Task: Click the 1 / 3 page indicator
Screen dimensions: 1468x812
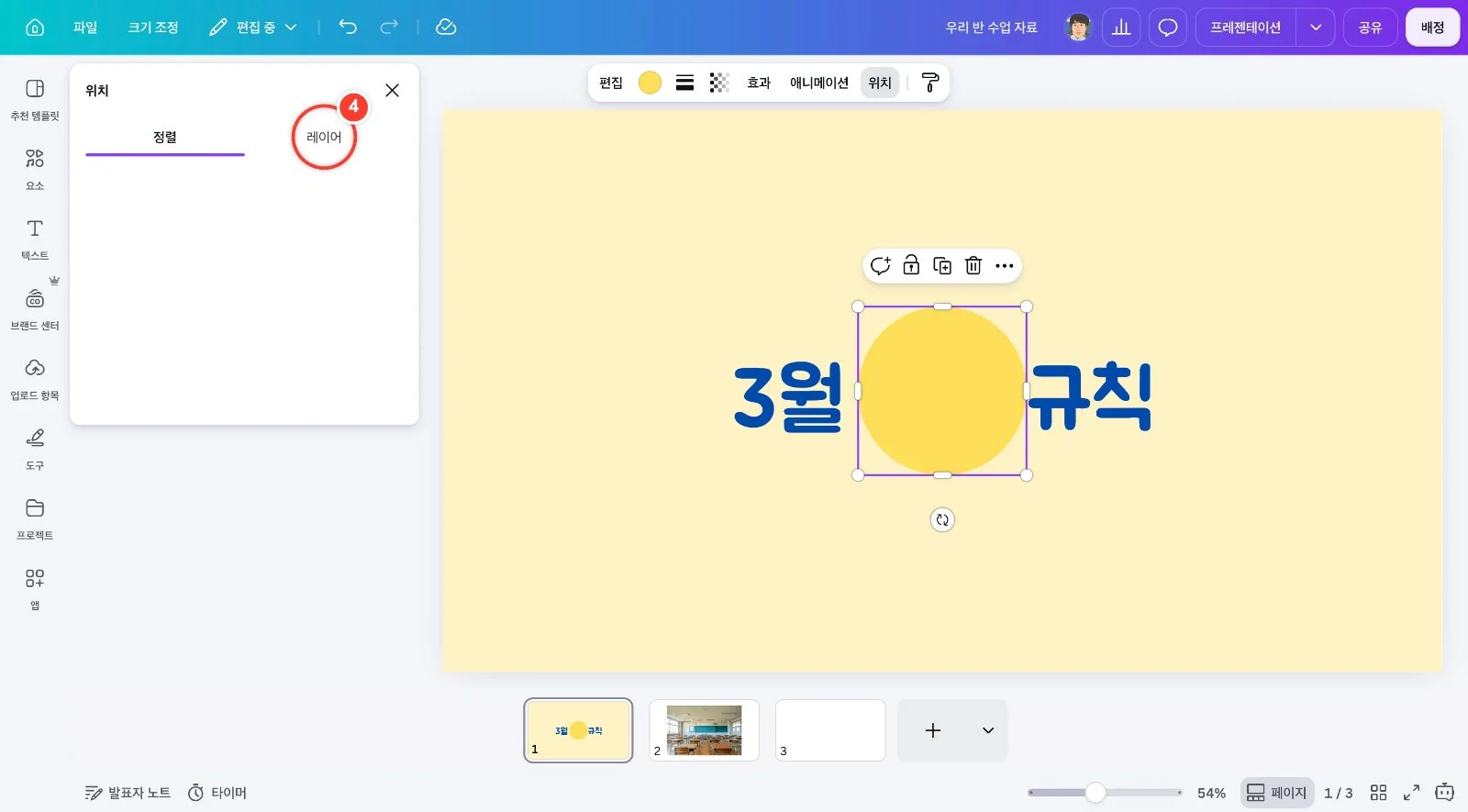Action: click(1338, 793)
